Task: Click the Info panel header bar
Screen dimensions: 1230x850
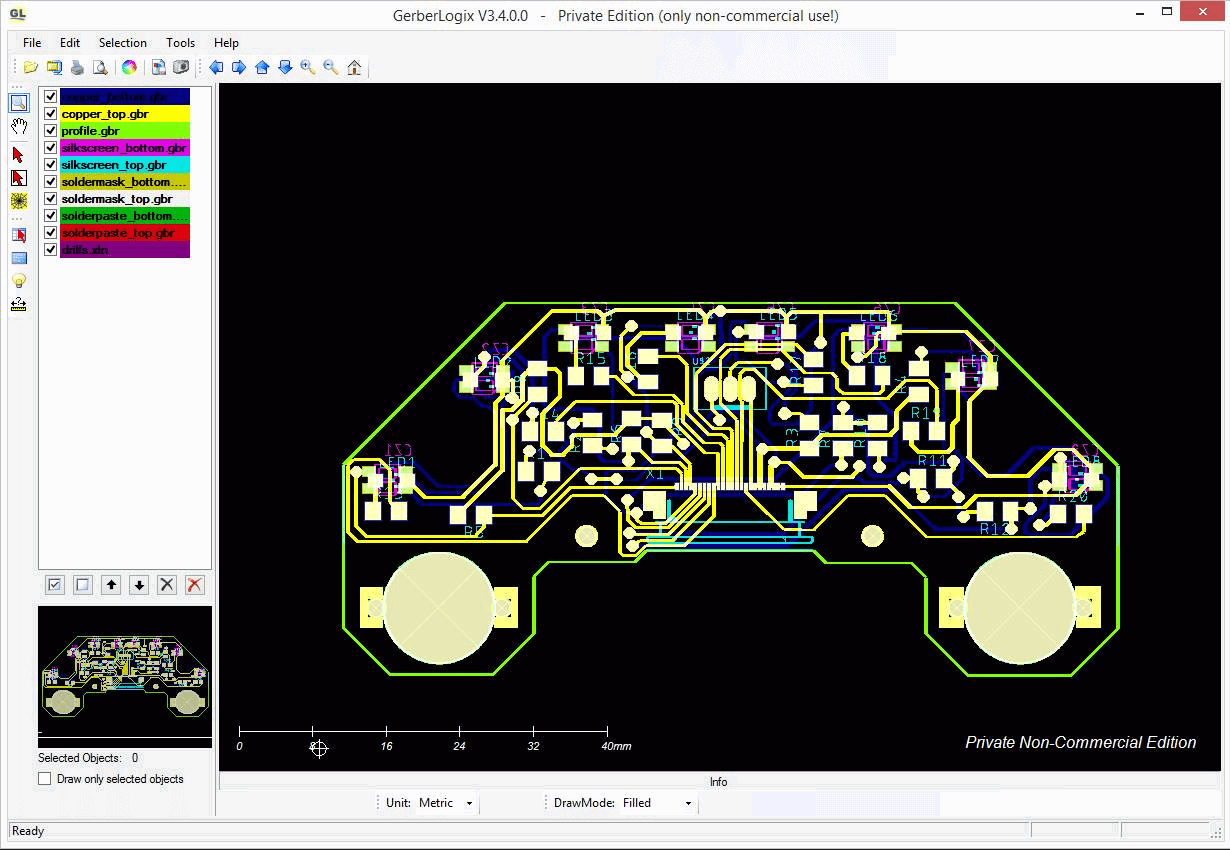Action: (719, 782)
